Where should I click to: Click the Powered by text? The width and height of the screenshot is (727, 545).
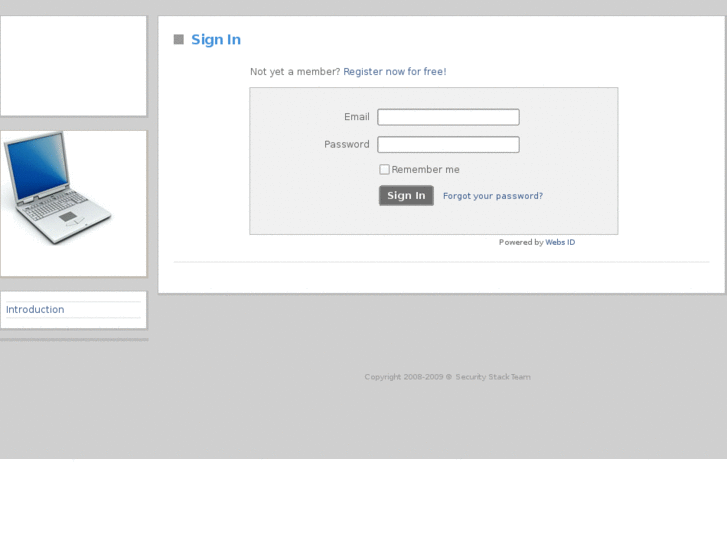tap(521, 242)
